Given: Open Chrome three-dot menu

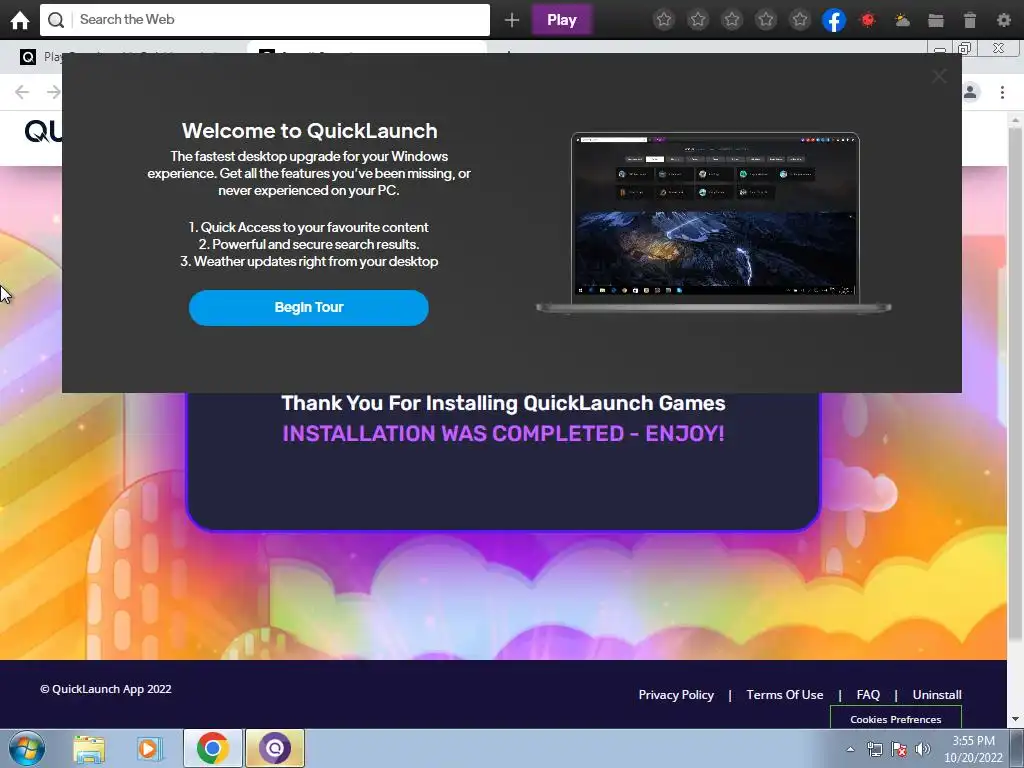Looking at the screenshot, I should click(x=1002, y=92).
